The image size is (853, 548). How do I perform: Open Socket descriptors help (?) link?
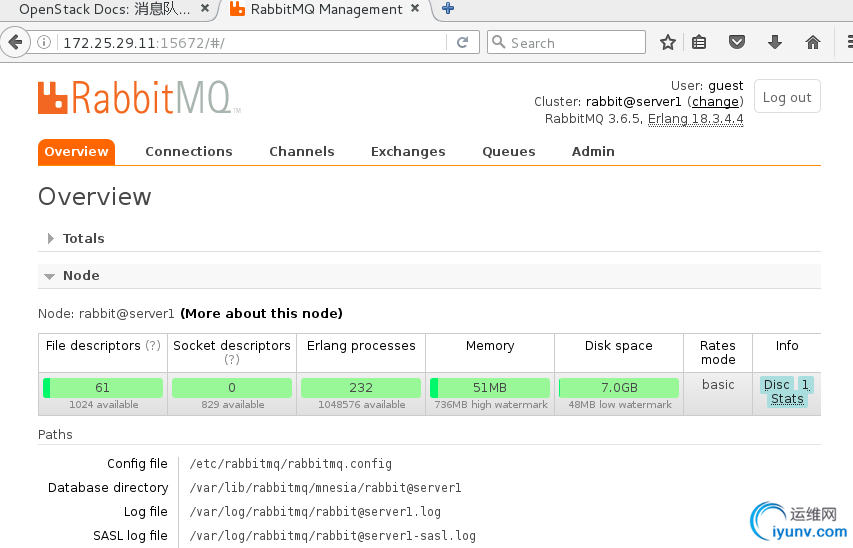[x=232, y=360]
